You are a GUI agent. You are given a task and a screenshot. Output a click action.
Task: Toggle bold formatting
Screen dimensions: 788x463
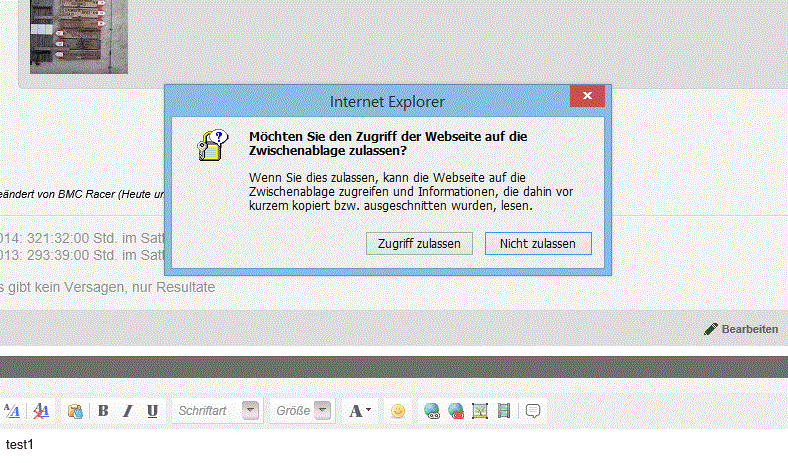point(103,411)
